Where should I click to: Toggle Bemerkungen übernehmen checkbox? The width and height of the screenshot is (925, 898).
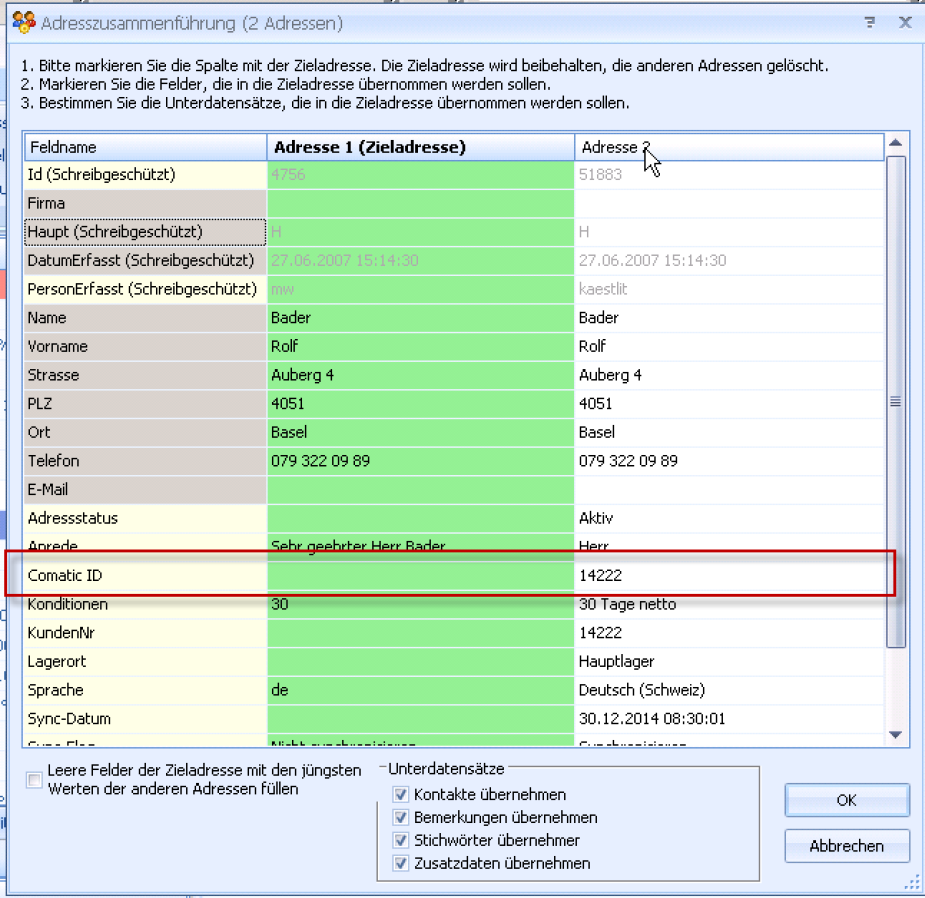pyautogui.click(x=401, y=817)
